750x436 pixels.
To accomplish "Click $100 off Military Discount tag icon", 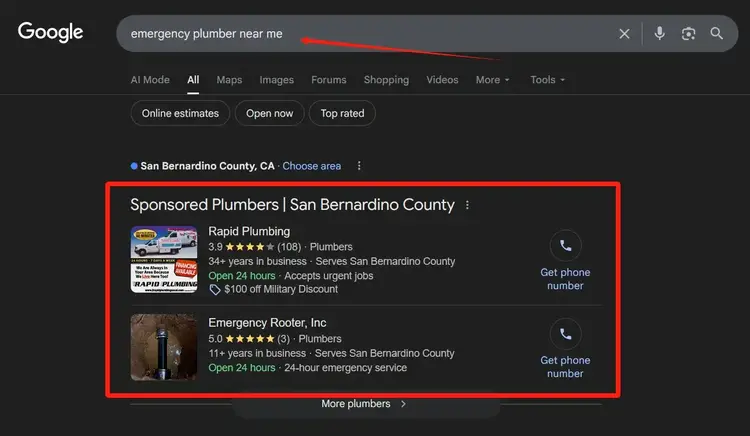I will 215,290.
